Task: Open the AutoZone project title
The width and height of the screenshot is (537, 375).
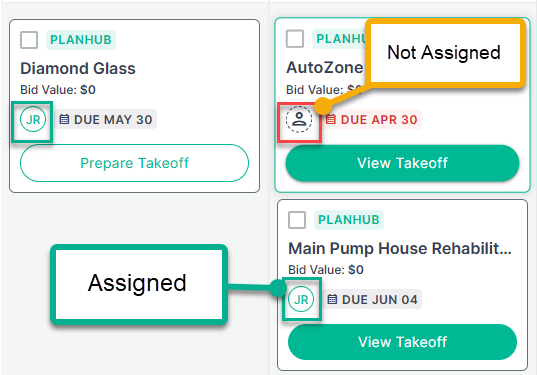Action: (x=324, y=67)
